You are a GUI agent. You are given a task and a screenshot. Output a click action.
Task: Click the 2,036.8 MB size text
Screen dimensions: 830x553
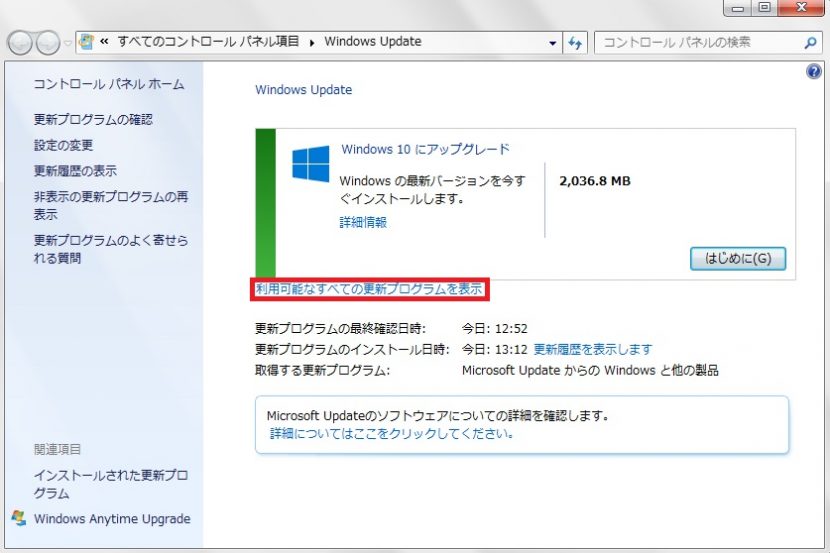595,181
